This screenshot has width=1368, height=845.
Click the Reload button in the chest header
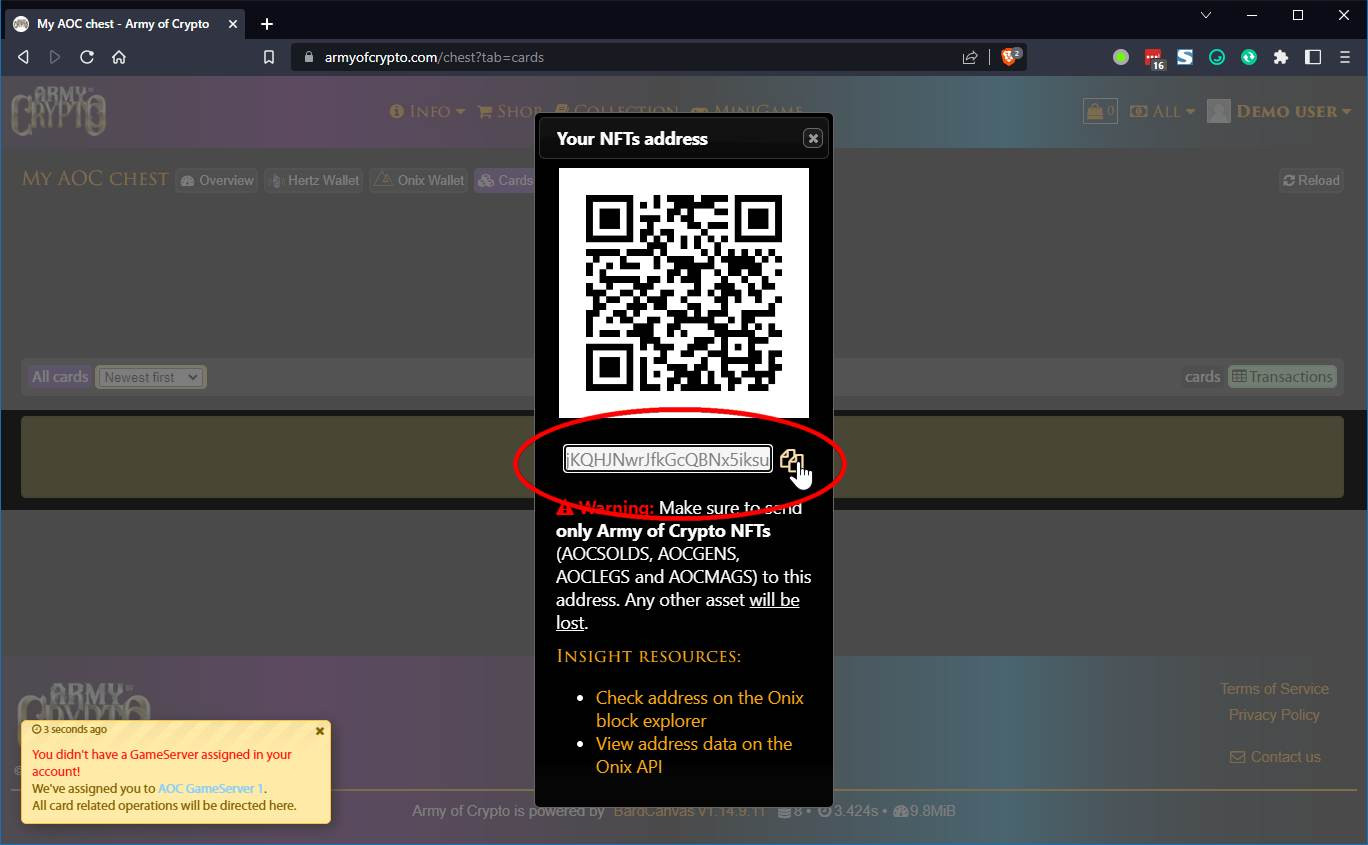[x=1311, y=180]
